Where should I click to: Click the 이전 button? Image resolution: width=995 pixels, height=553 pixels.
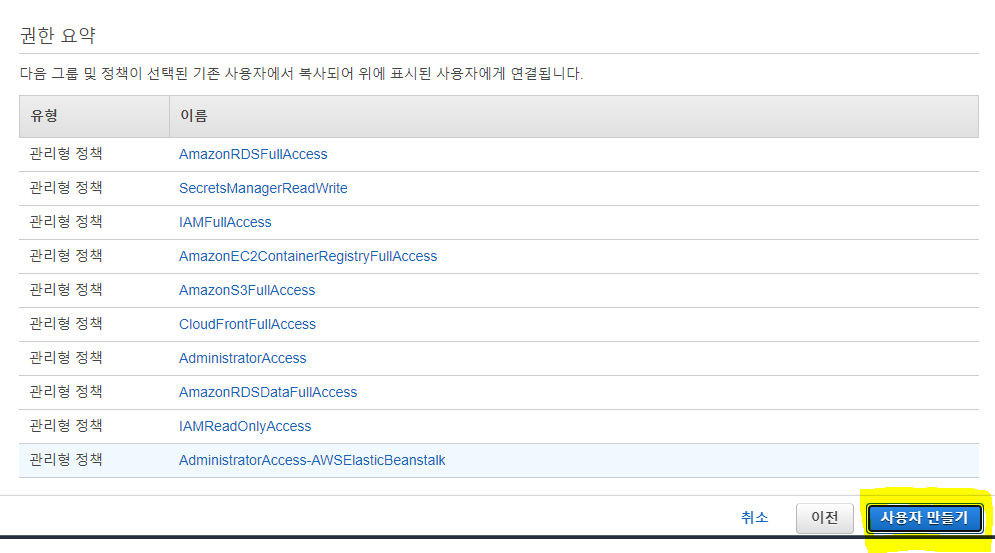point(825,518)
